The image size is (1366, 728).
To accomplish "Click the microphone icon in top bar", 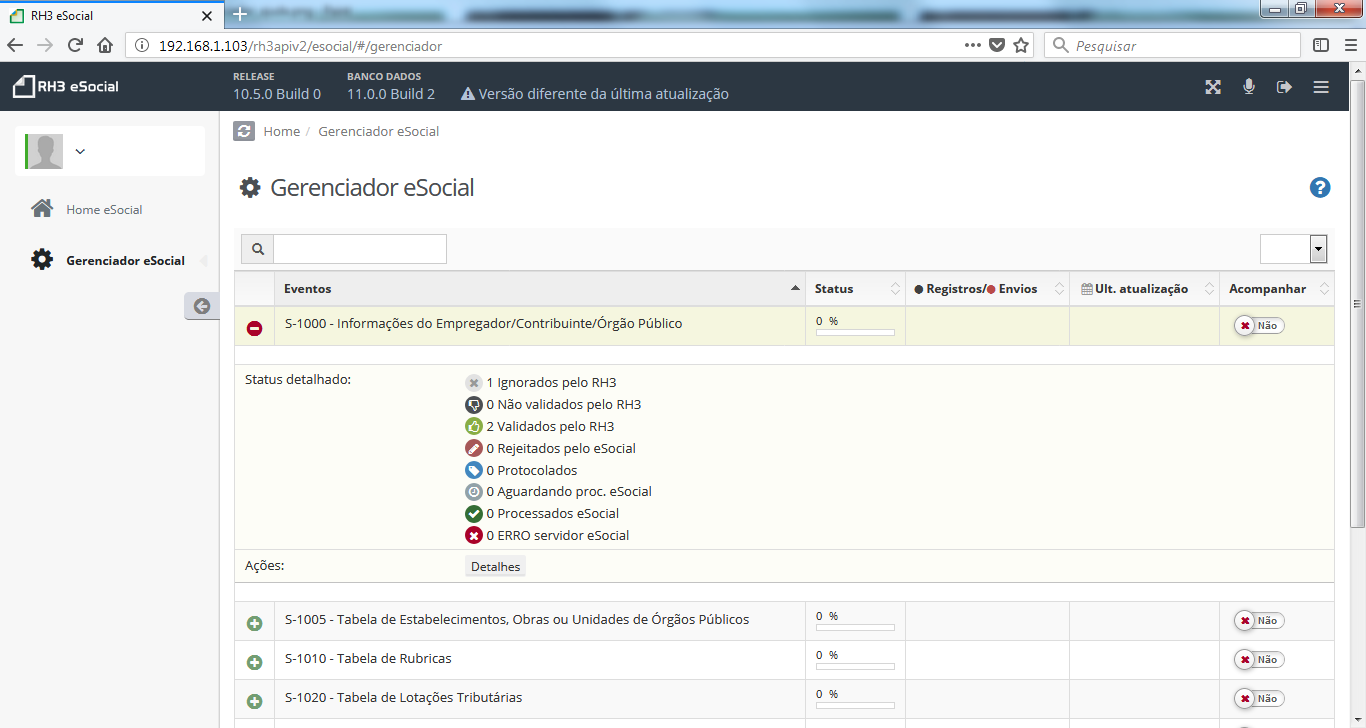I will click(1249, 87).
